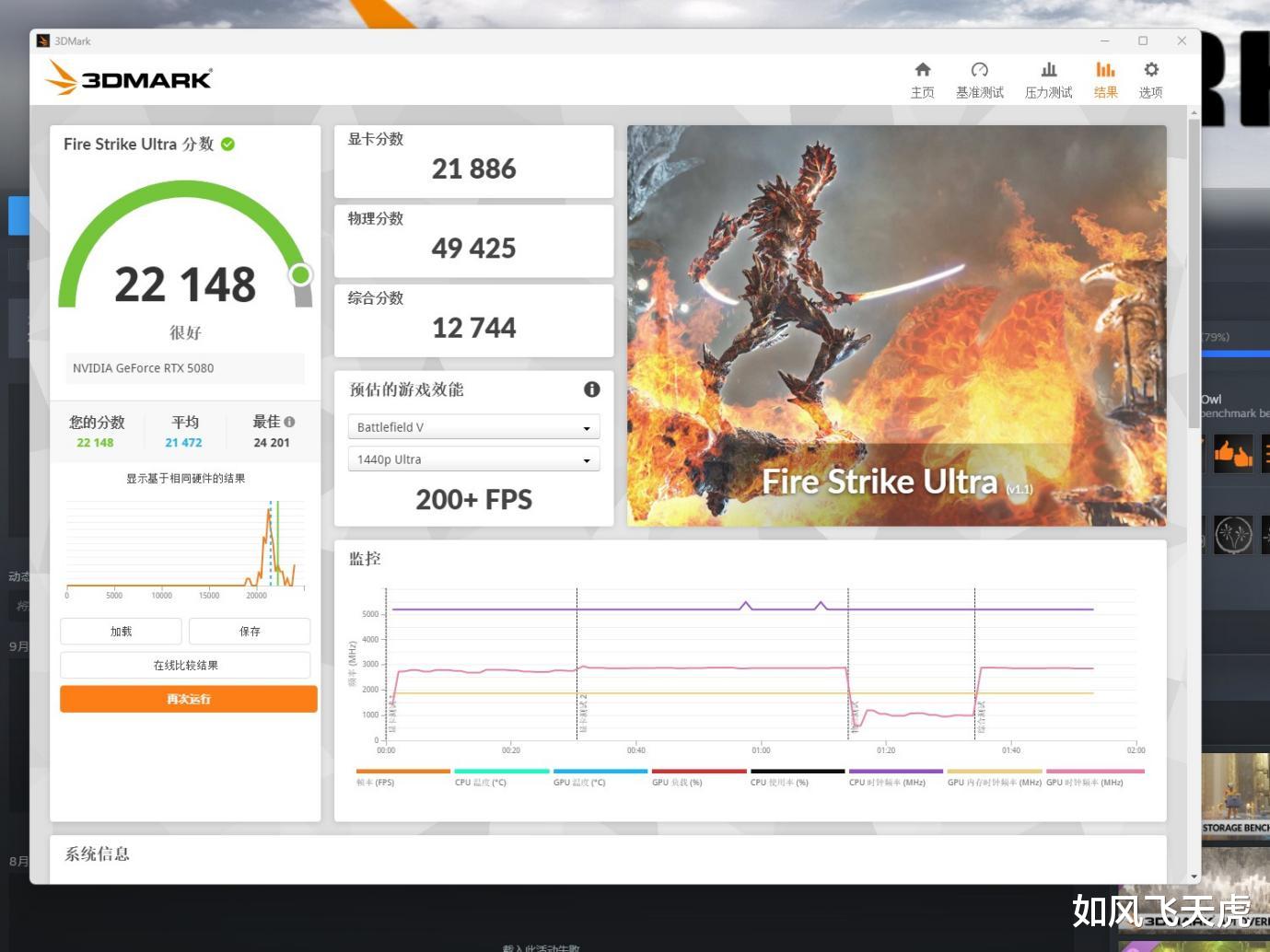Click the STORAGE BENCH thumbnail in the background window
1270x952 pixels.
1236,795
